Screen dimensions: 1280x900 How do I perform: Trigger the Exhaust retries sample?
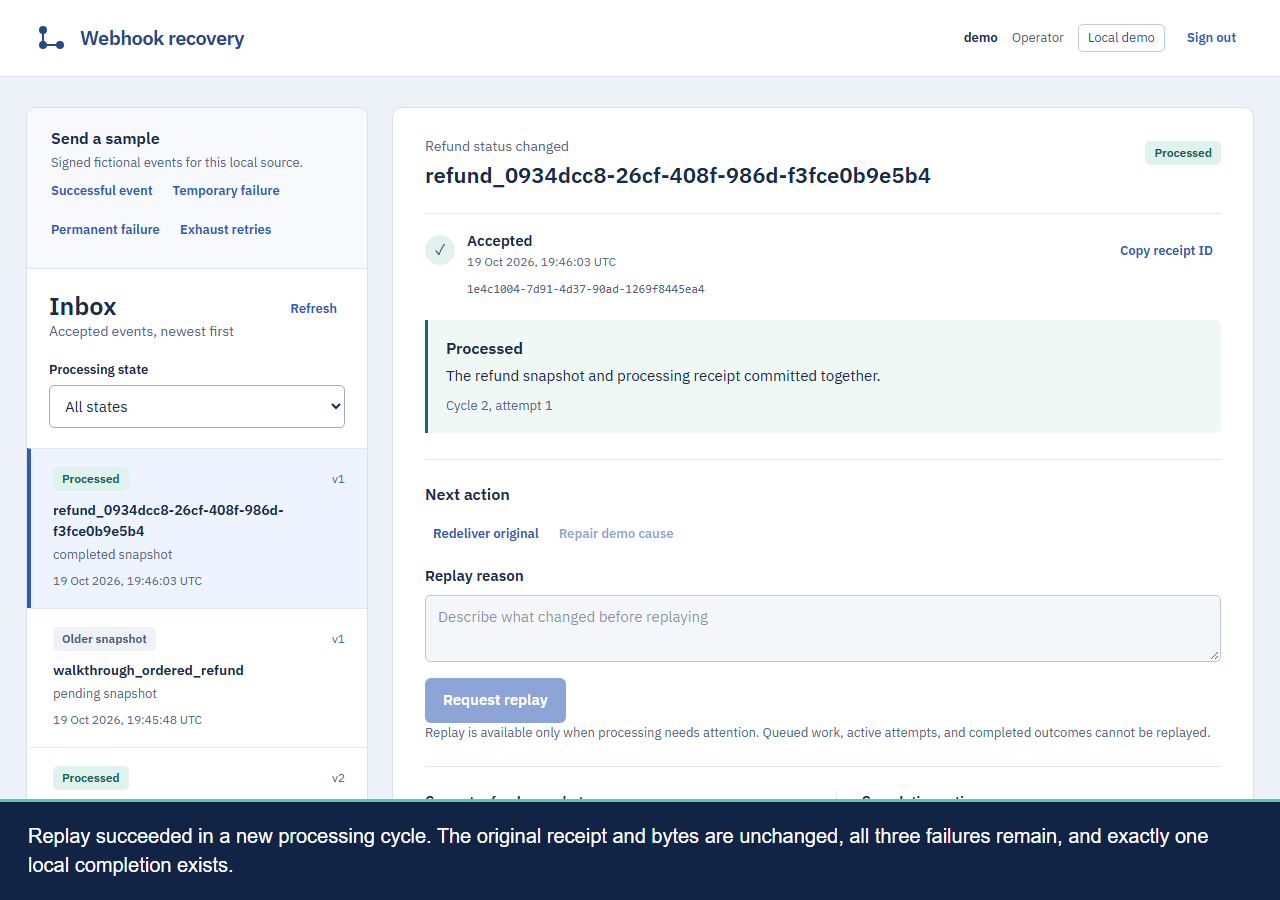point(226,230)
